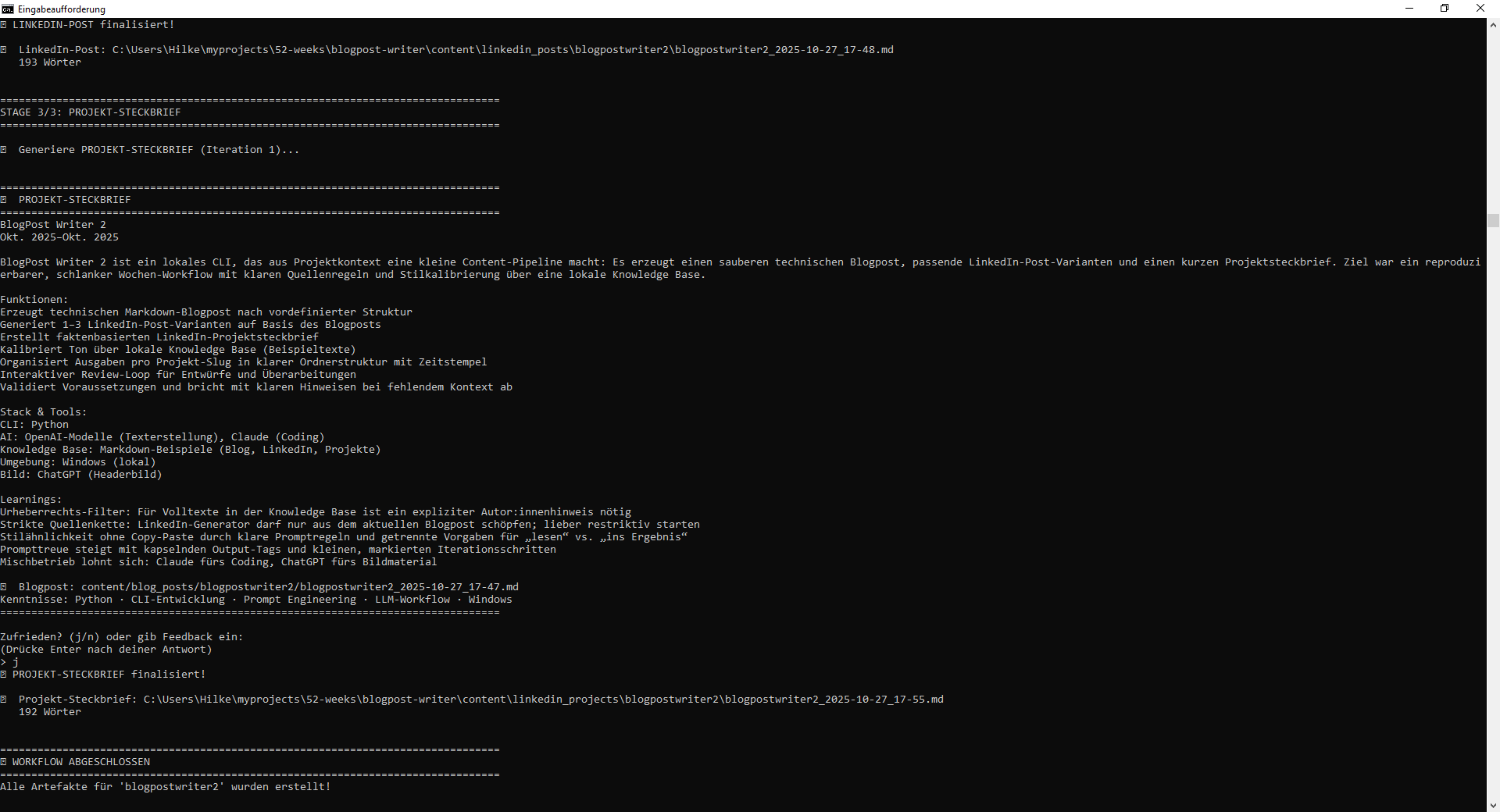Screen dimensions: 1500x812
Task: Click the STAGE 3/3: PROJEKT-STECKBRIEF heading
Action: [x=91, y=112]
